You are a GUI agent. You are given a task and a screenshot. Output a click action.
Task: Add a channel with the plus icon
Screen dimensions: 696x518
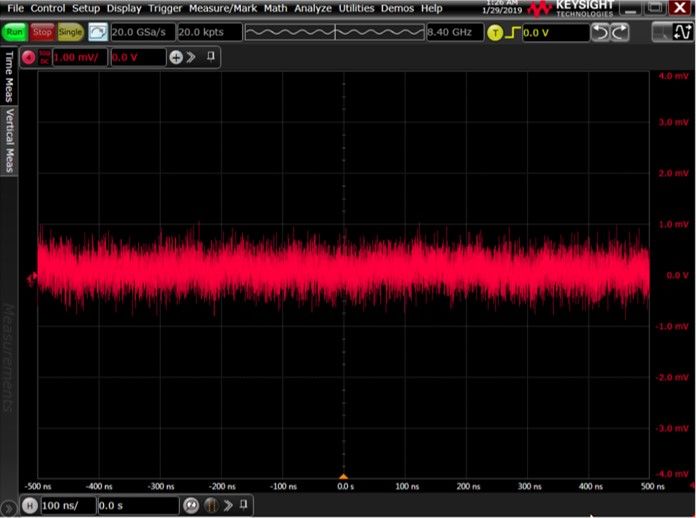[176, 57]
